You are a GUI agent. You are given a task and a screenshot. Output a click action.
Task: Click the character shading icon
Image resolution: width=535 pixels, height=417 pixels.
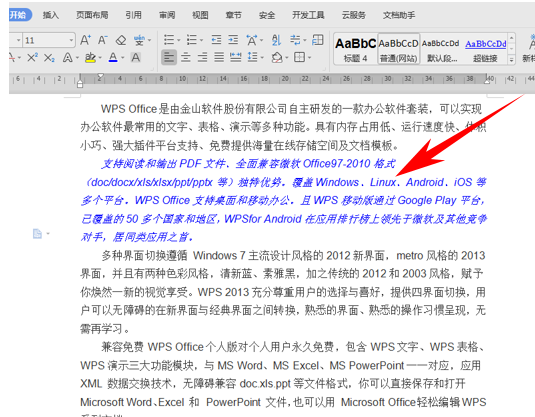click(135, 57)
